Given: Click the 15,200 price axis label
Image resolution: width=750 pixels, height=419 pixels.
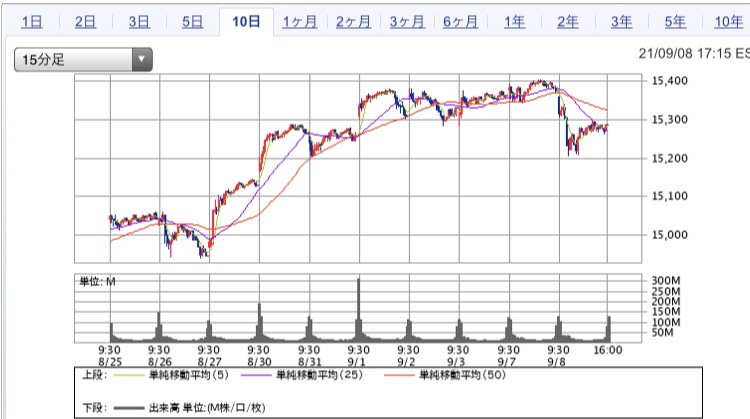Looking at the screenshot, I should click(x=670, y=158).
